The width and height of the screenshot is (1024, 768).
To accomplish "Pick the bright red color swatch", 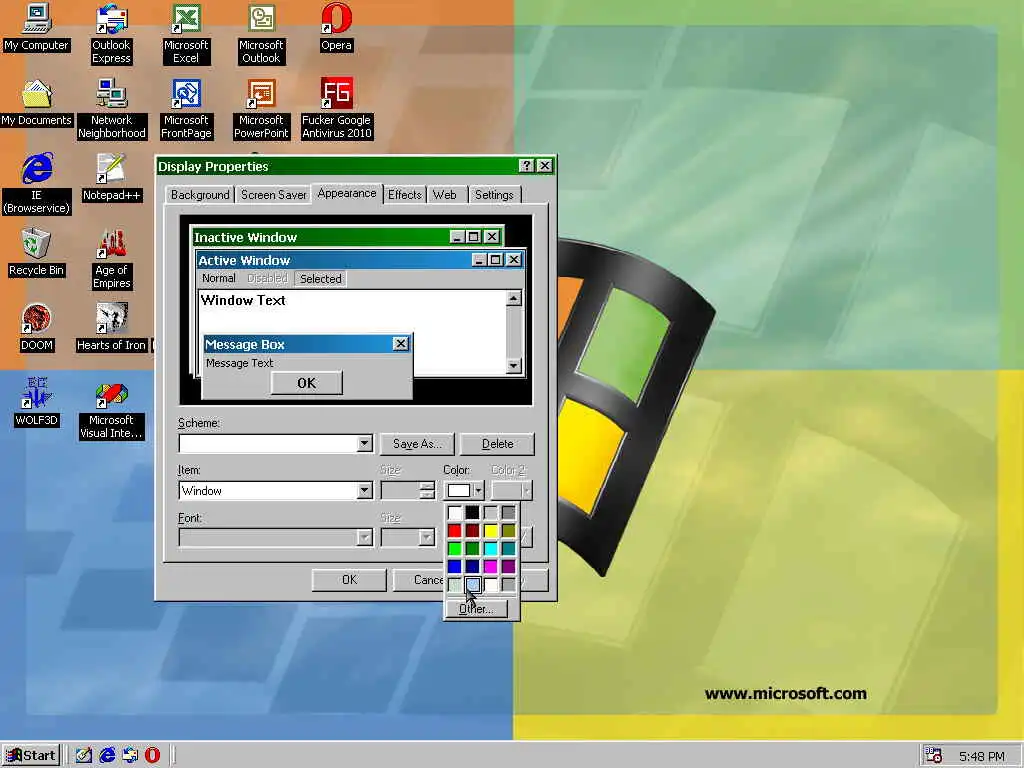I will pyautogui.click(x=455, y=531).
